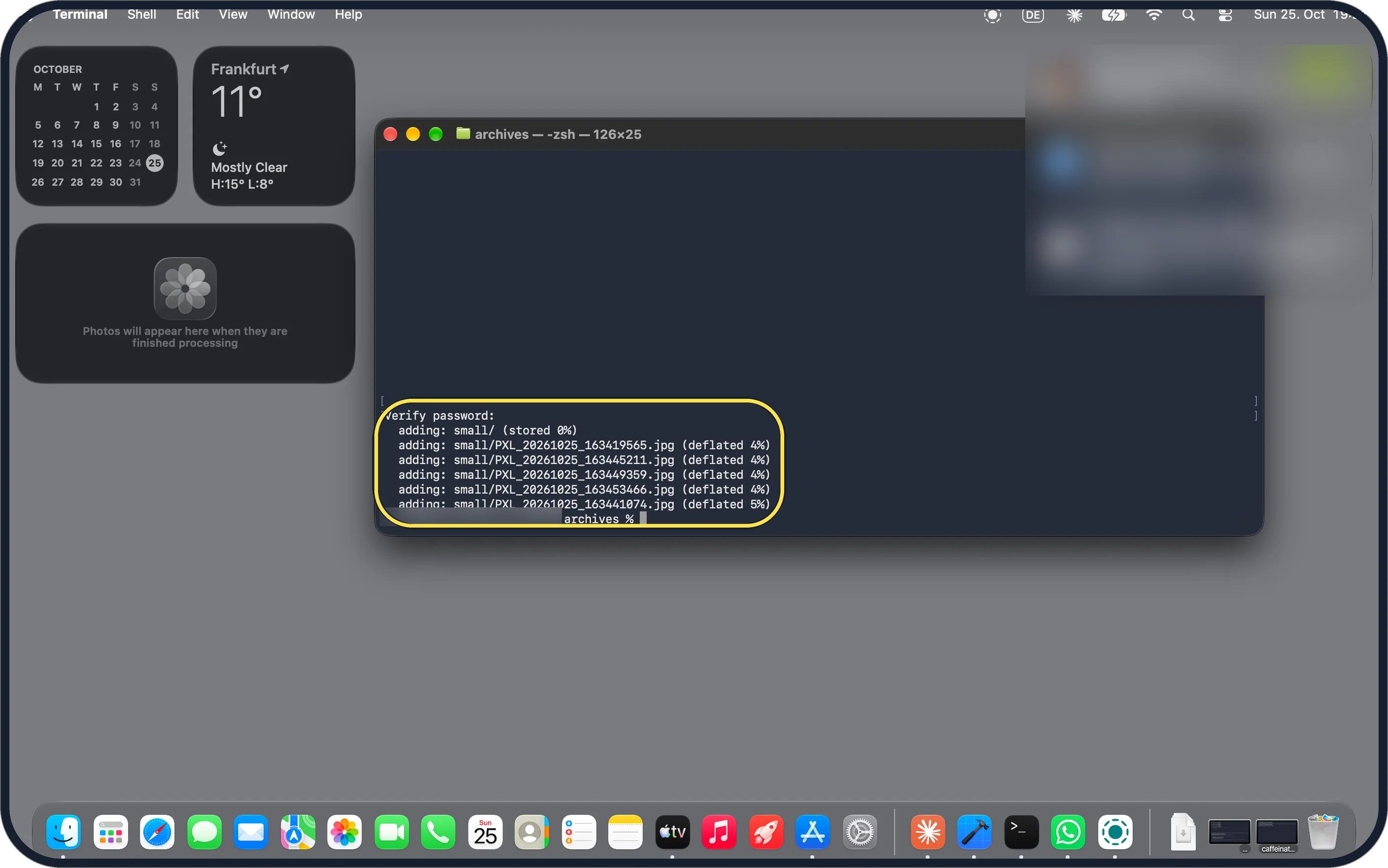This screenshot has height=868, width=1388.
Task: Open the Terminal application menu
Action: [80, 14]
